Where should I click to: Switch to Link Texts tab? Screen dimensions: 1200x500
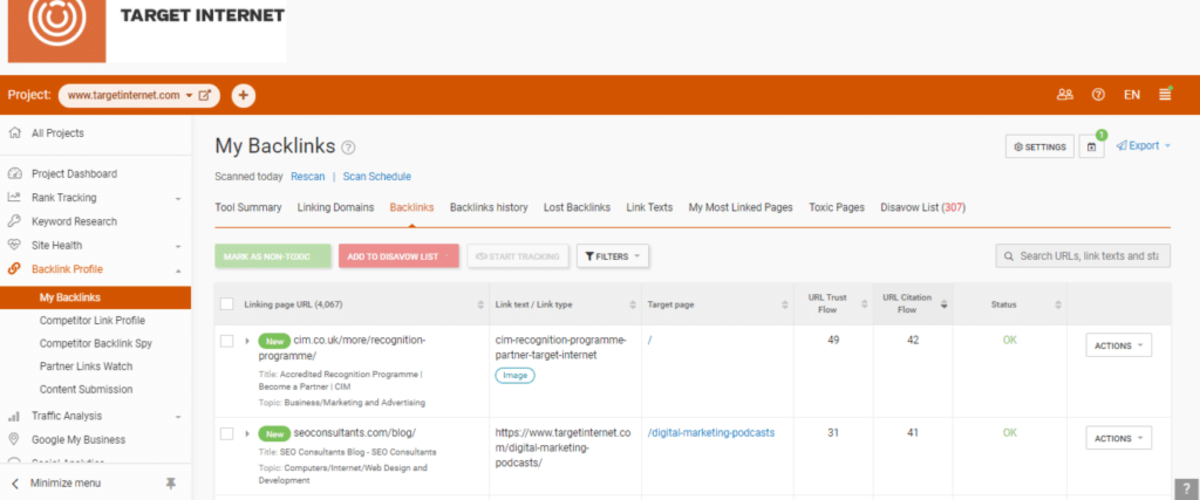(649, 208)
